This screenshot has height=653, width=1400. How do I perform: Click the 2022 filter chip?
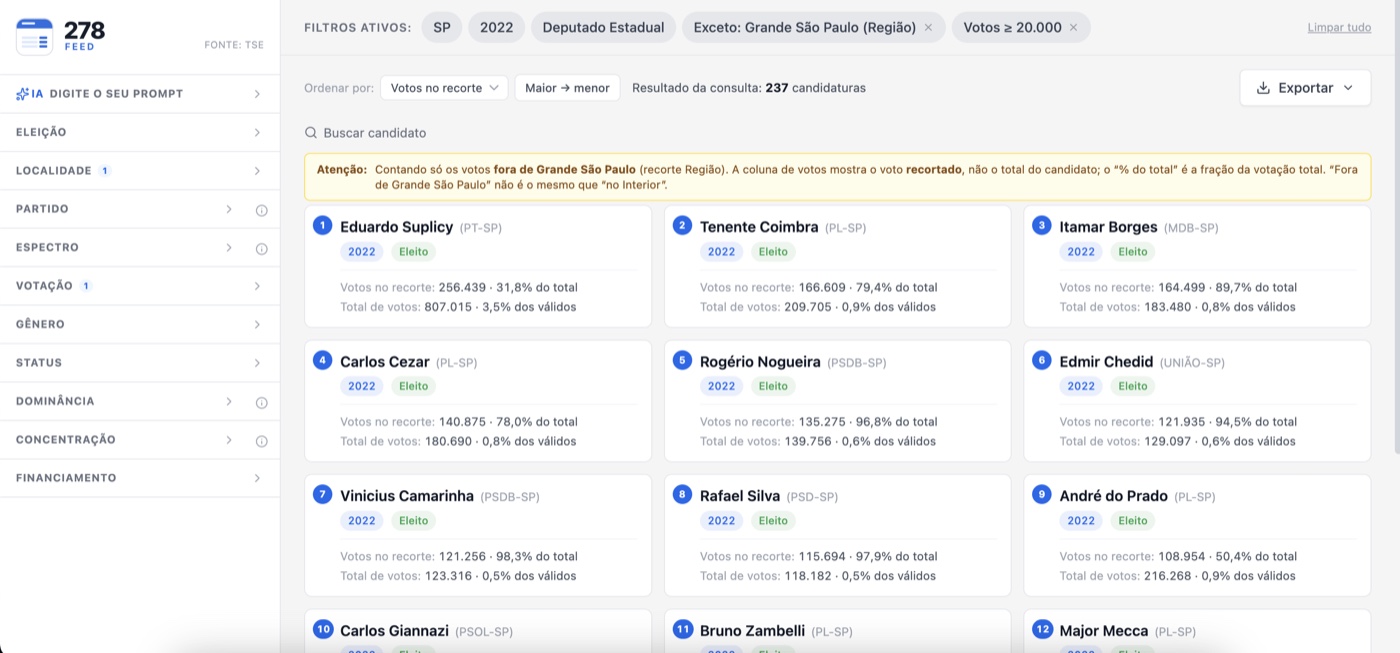496,28
